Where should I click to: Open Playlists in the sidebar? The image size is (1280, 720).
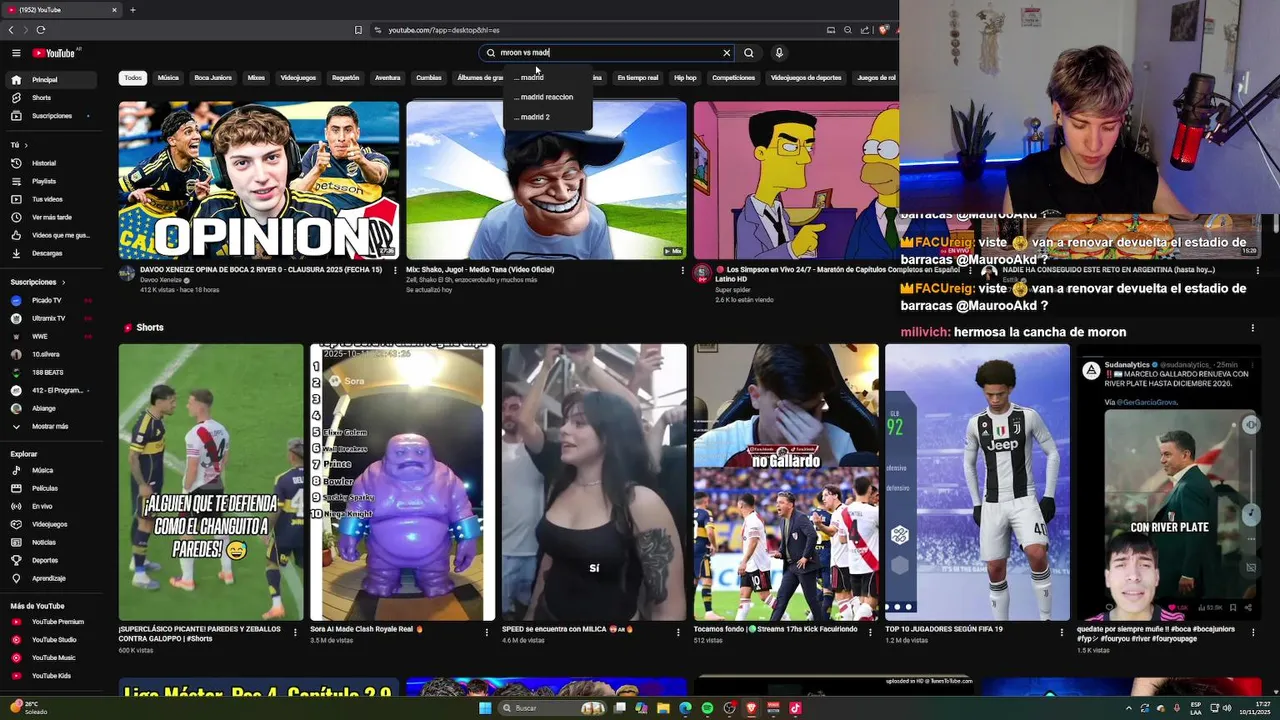pos(53,181)
